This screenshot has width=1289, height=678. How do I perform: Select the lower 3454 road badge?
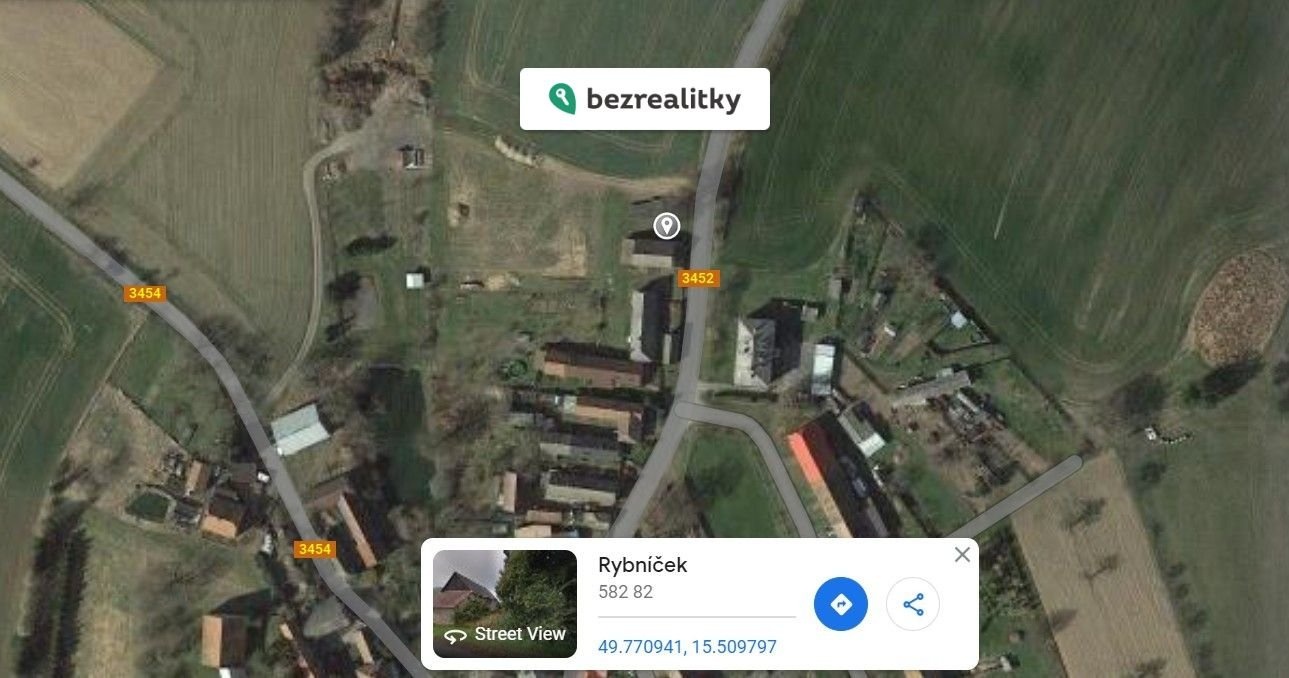coord(314,549)
